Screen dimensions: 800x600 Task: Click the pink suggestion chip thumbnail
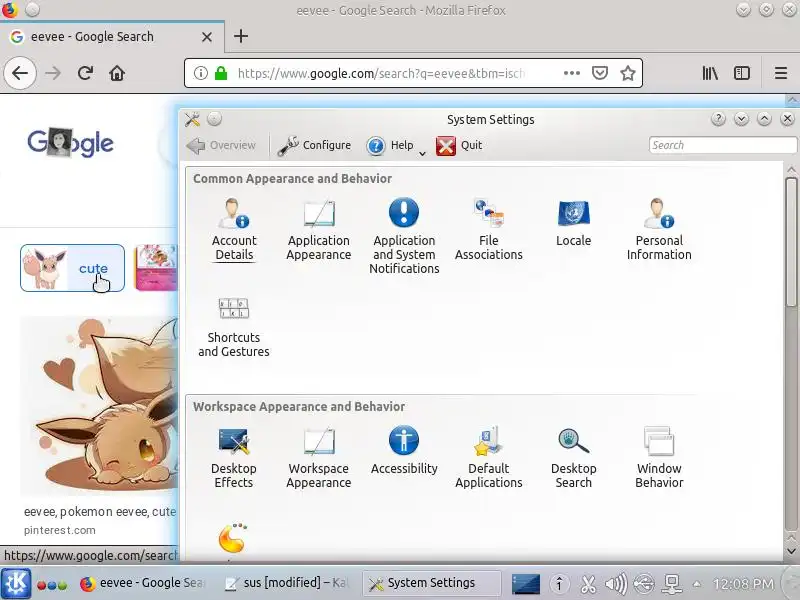coord(156,268)
